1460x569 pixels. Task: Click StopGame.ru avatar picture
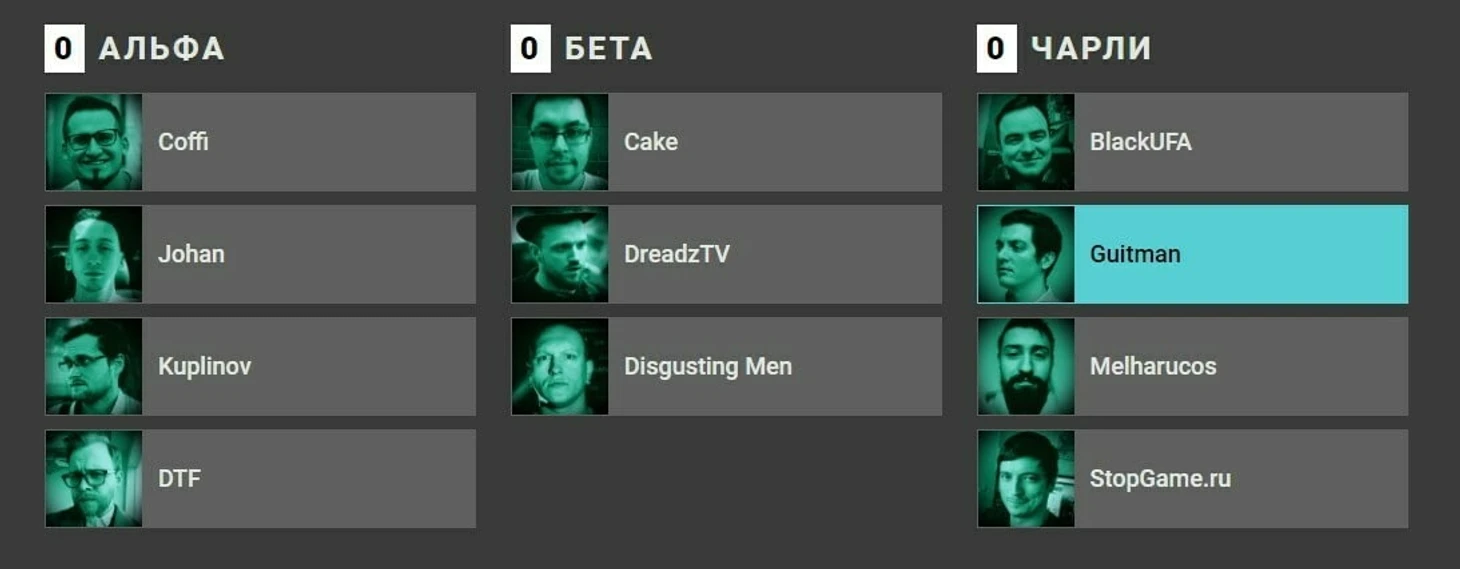tap(1026, 478)
